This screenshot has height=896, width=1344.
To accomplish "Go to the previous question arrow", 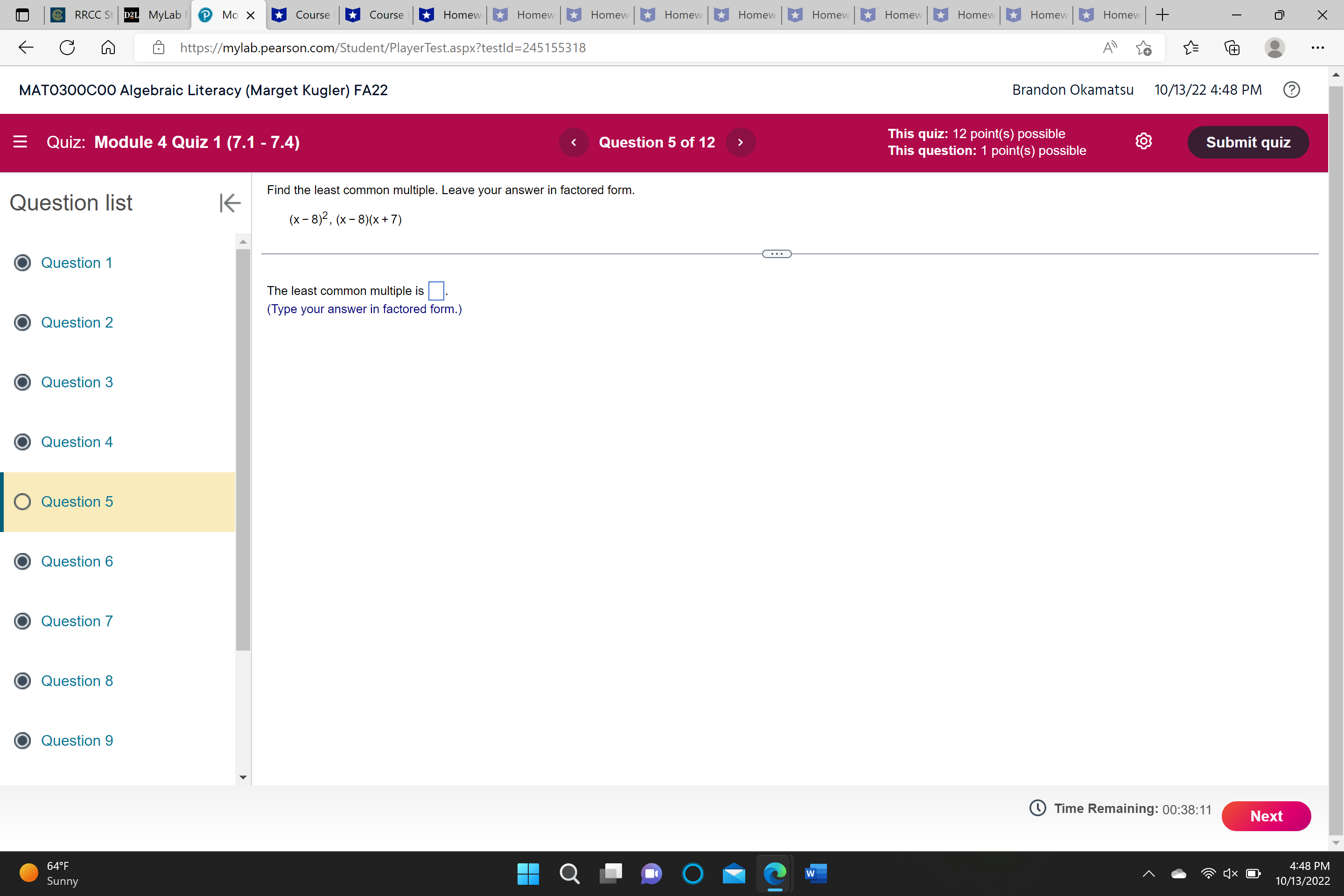I will (x=574, y=142).
